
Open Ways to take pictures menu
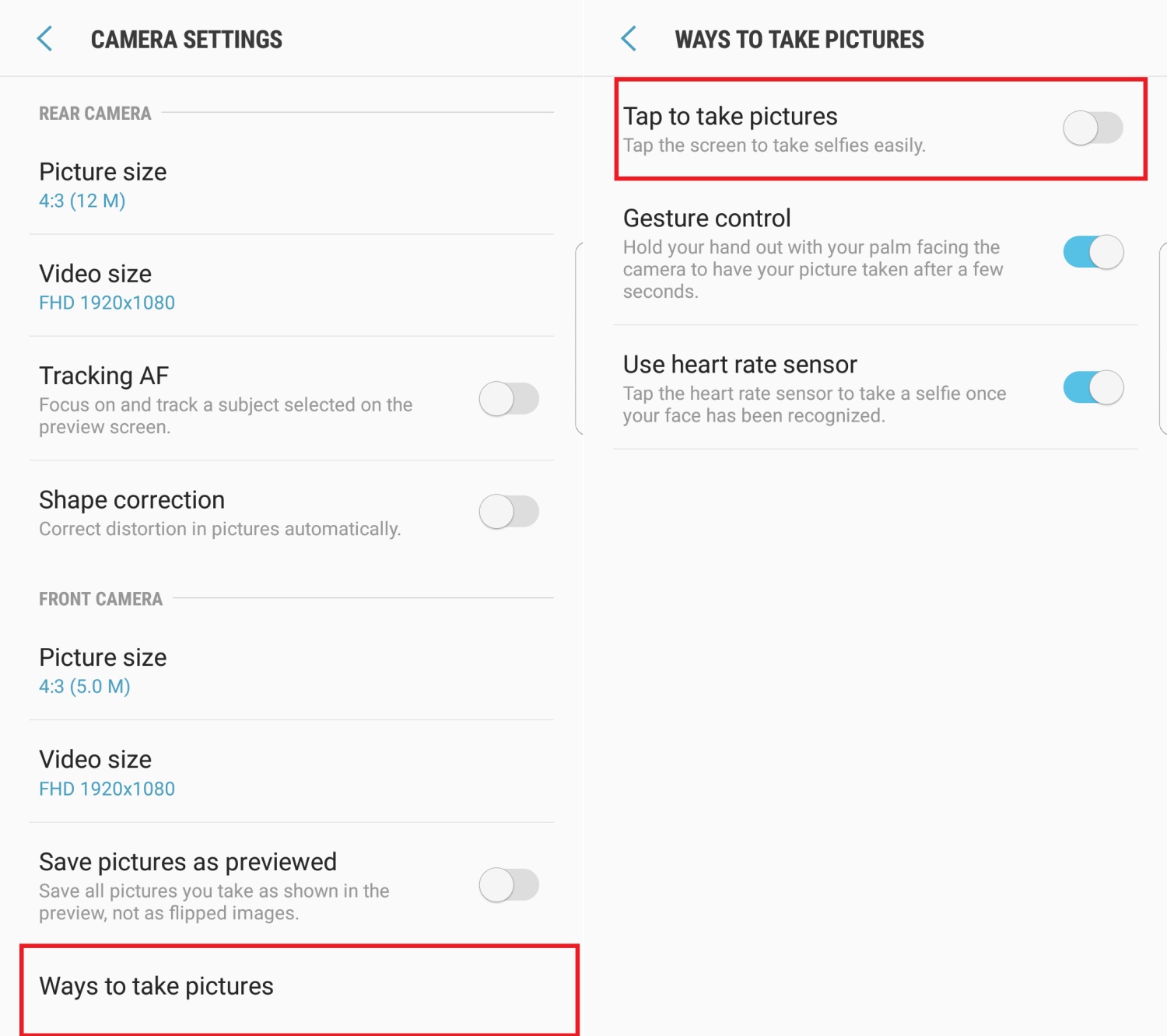pyautogui.click(x=156, y=986)
